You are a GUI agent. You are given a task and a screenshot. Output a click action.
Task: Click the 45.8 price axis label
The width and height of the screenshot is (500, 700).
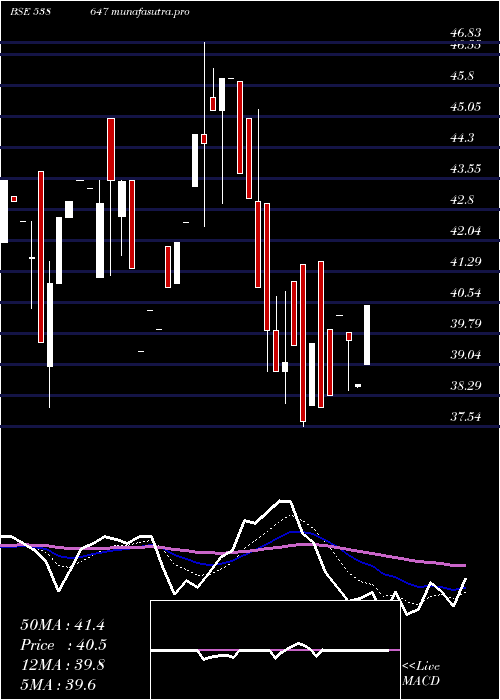click(462, 76)
